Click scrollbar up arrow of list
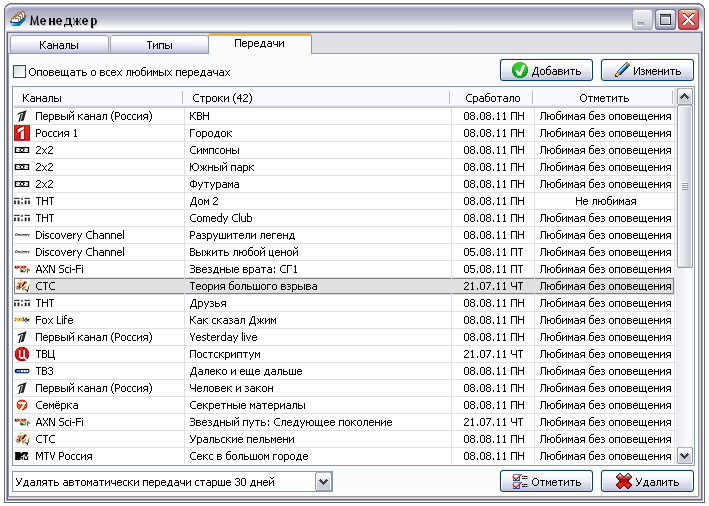Viewport: 709px width, 506px height. [685, 97]
